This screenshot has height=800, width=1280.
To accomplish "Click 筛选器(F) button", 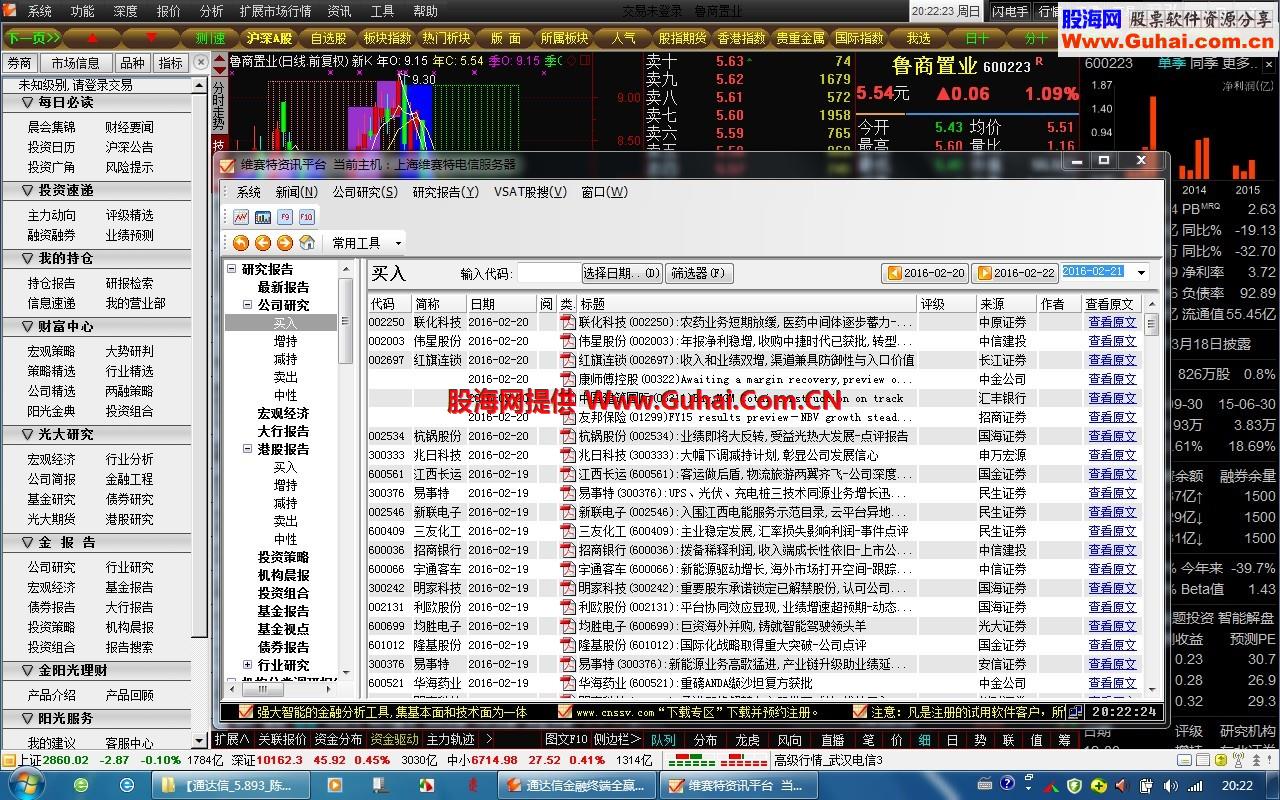I will 700,273.
